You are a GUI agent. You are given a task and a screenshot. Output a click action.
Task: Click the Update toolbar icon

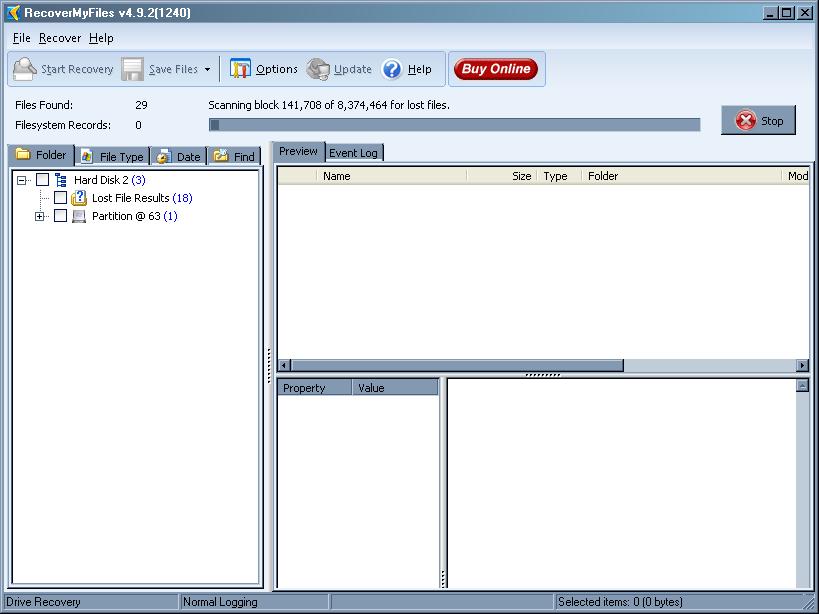tap(318, 69)
